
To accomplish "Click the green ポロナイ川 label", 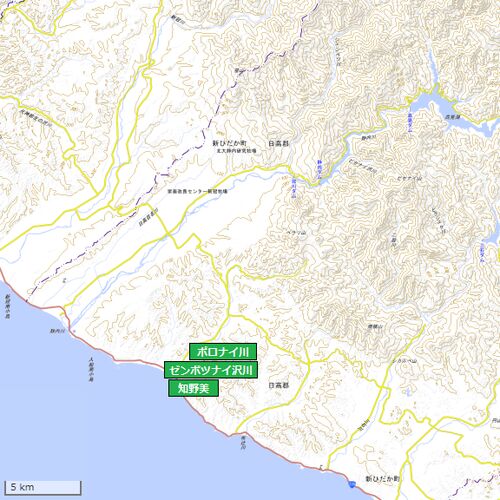I will [223, 352].
